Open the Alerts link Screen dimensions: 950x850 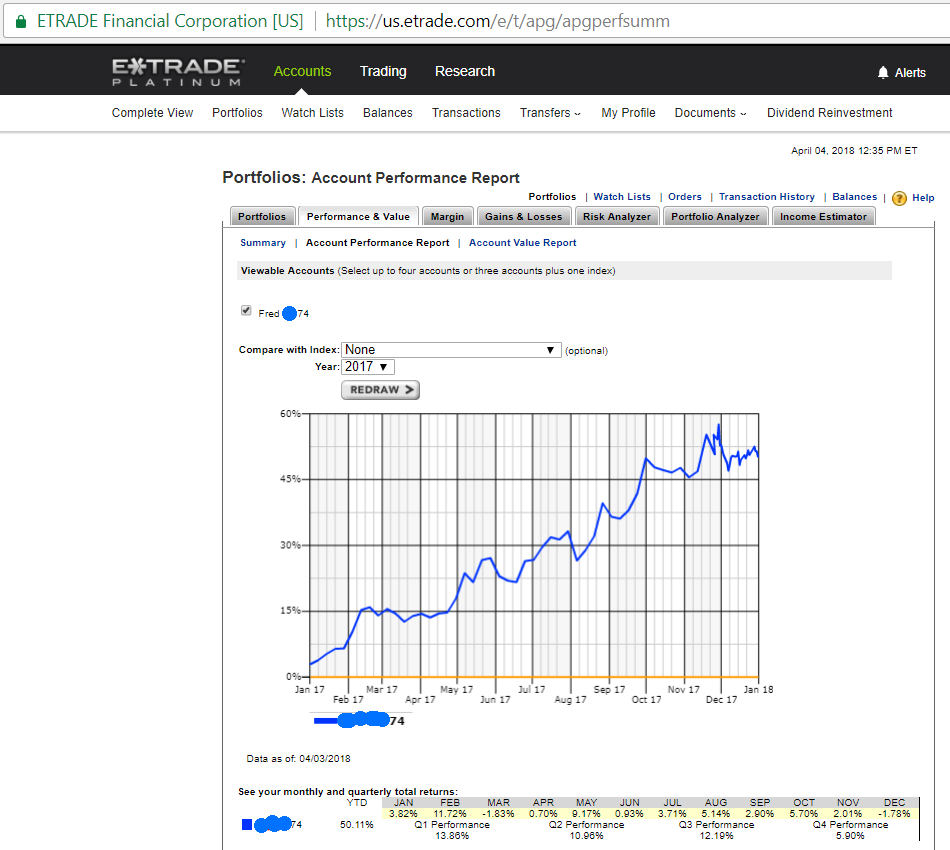pyautogui.click(x=910, y=73)
